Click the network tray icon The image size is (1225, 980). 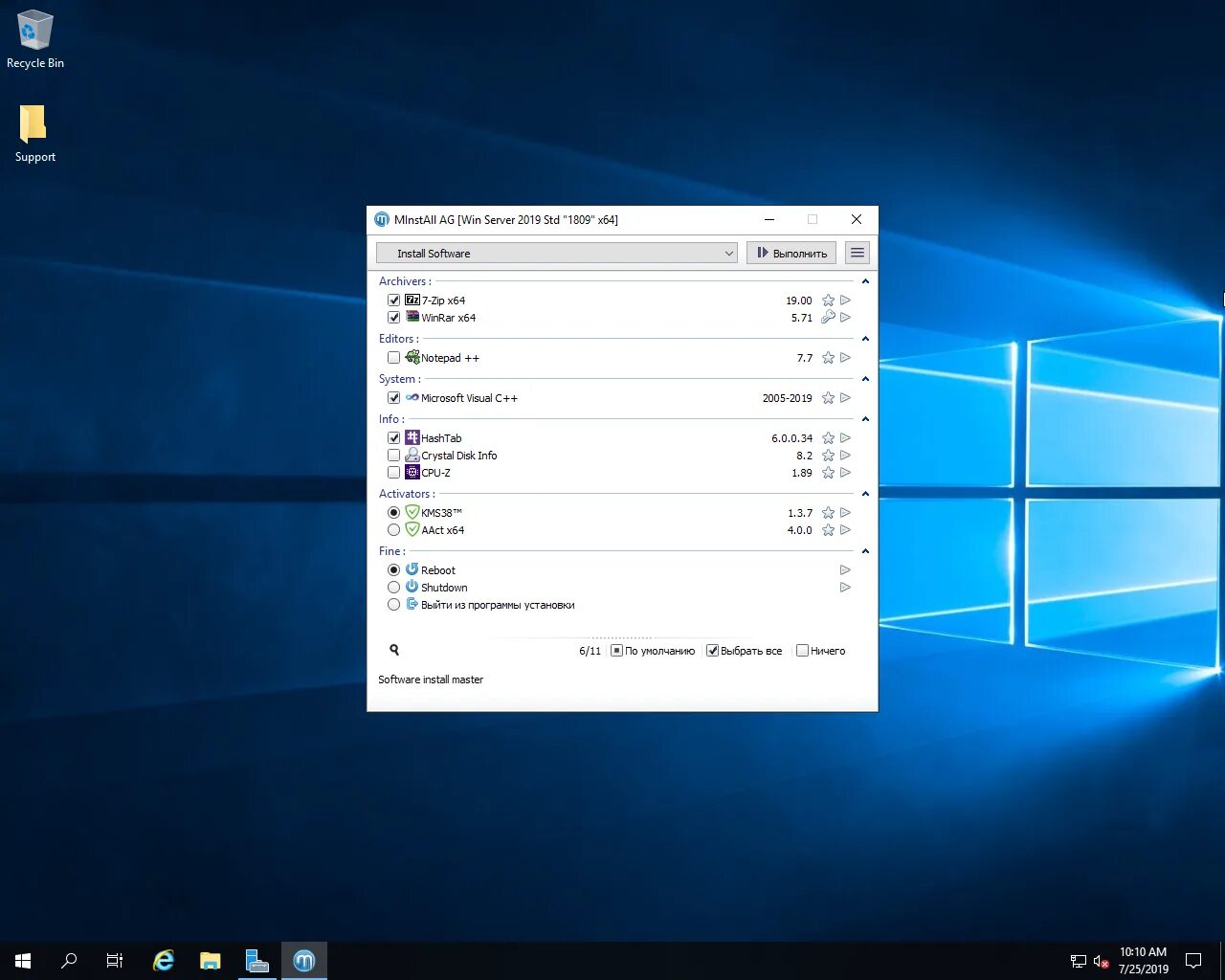(1079, 961)
